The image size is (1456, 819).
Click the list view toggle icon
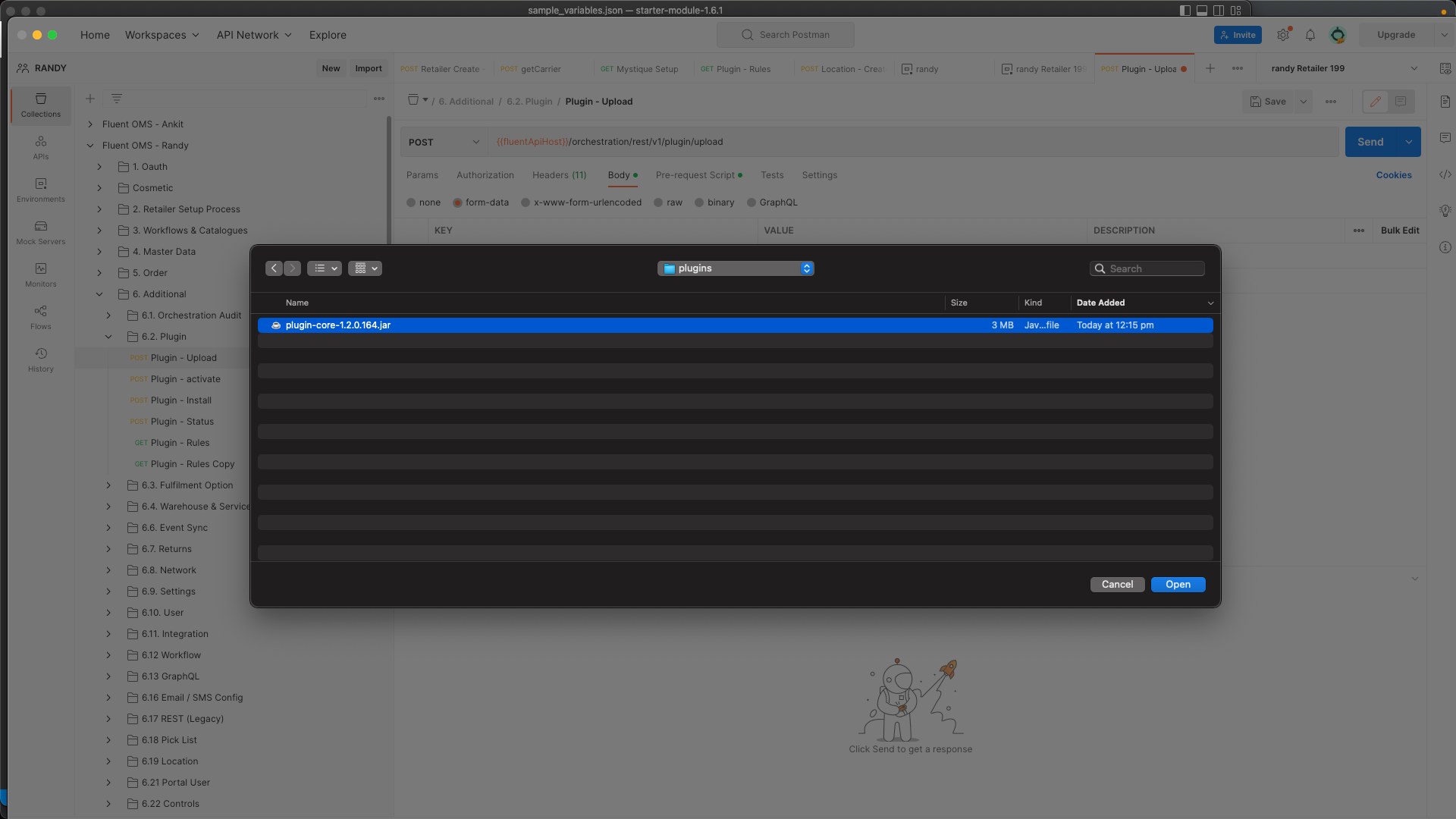pos(321,268)
